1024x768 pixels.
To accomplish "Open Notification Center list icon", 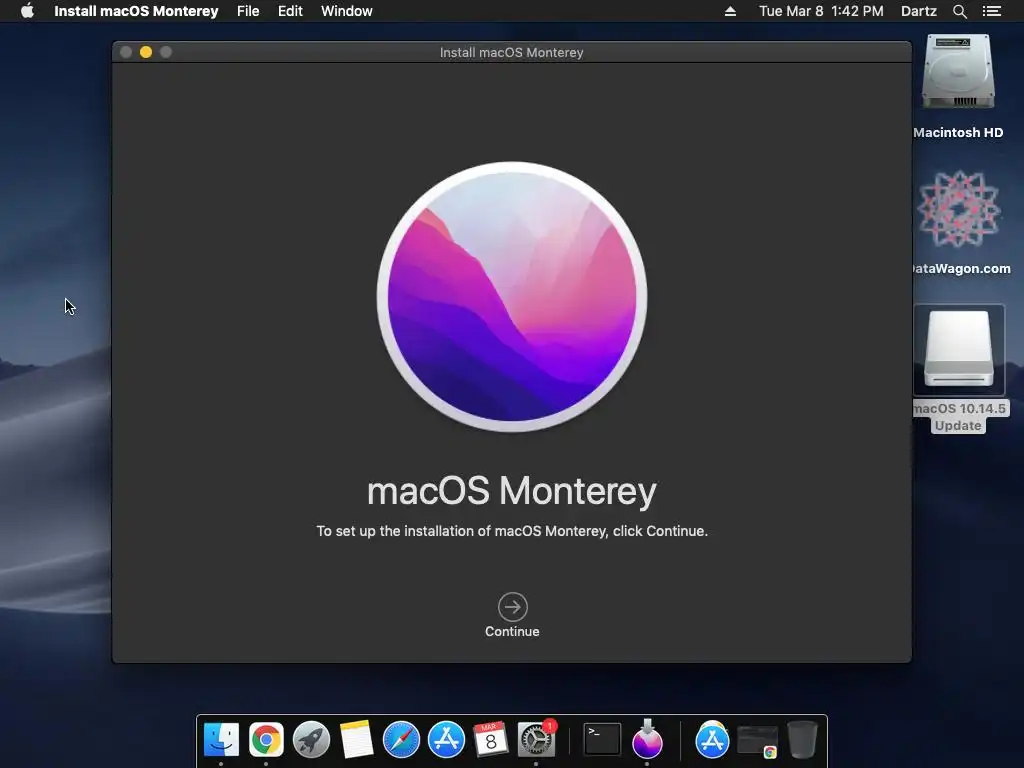I will (x=991, y=11).
